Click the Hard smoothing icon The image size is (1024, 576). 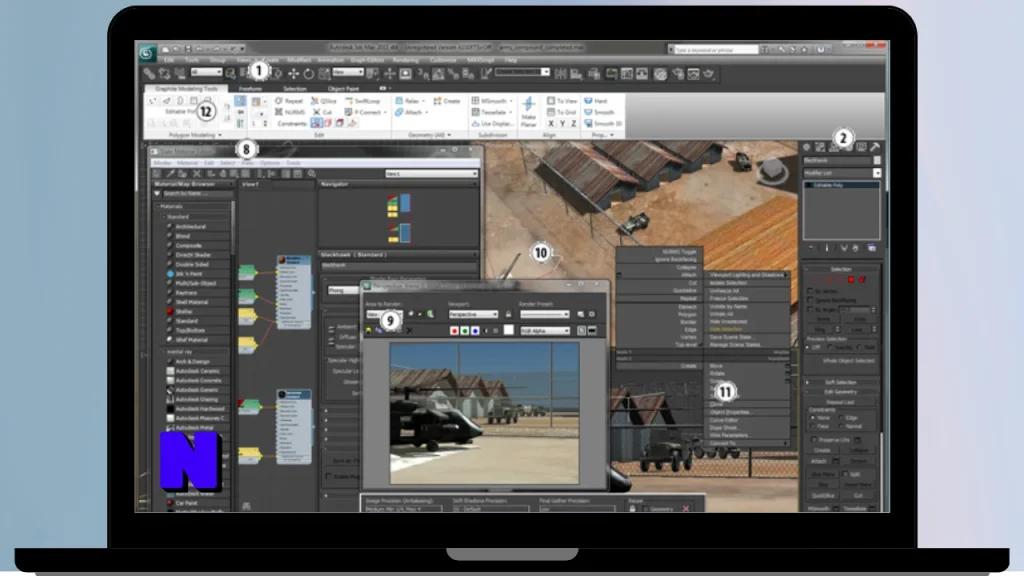click(596, 101)
